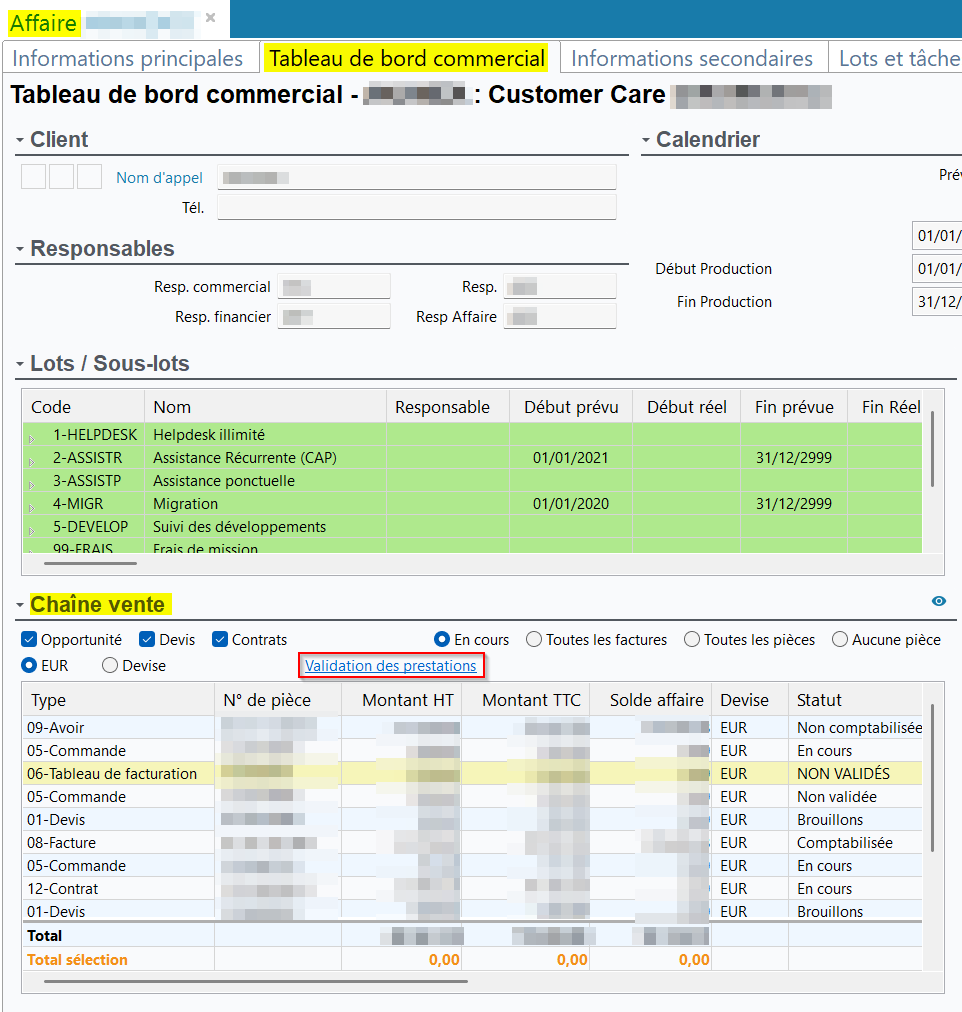
Task: Uncheck the Opportunité checkbox
Action: [29, 640]
